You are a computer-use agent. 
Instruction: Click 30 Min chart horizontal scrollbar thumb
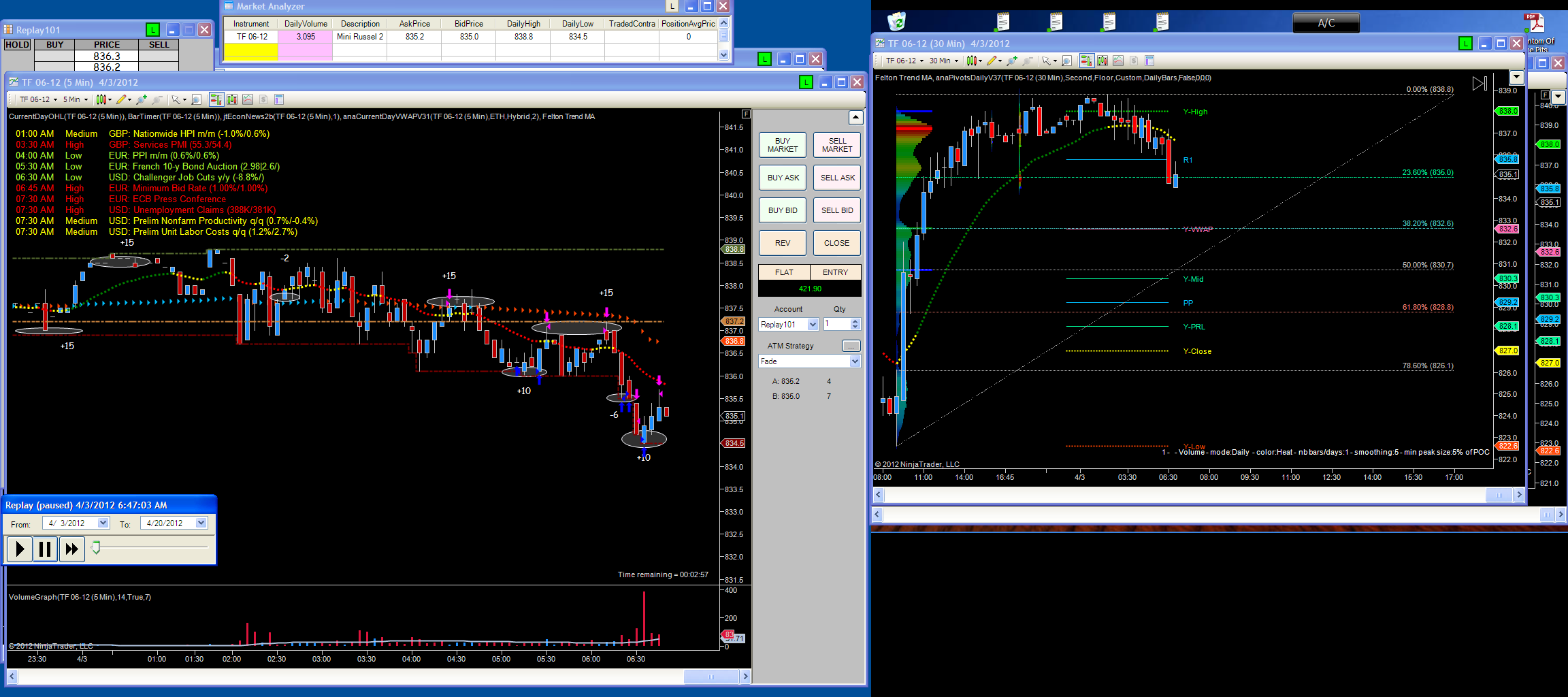coord(1498,495)
